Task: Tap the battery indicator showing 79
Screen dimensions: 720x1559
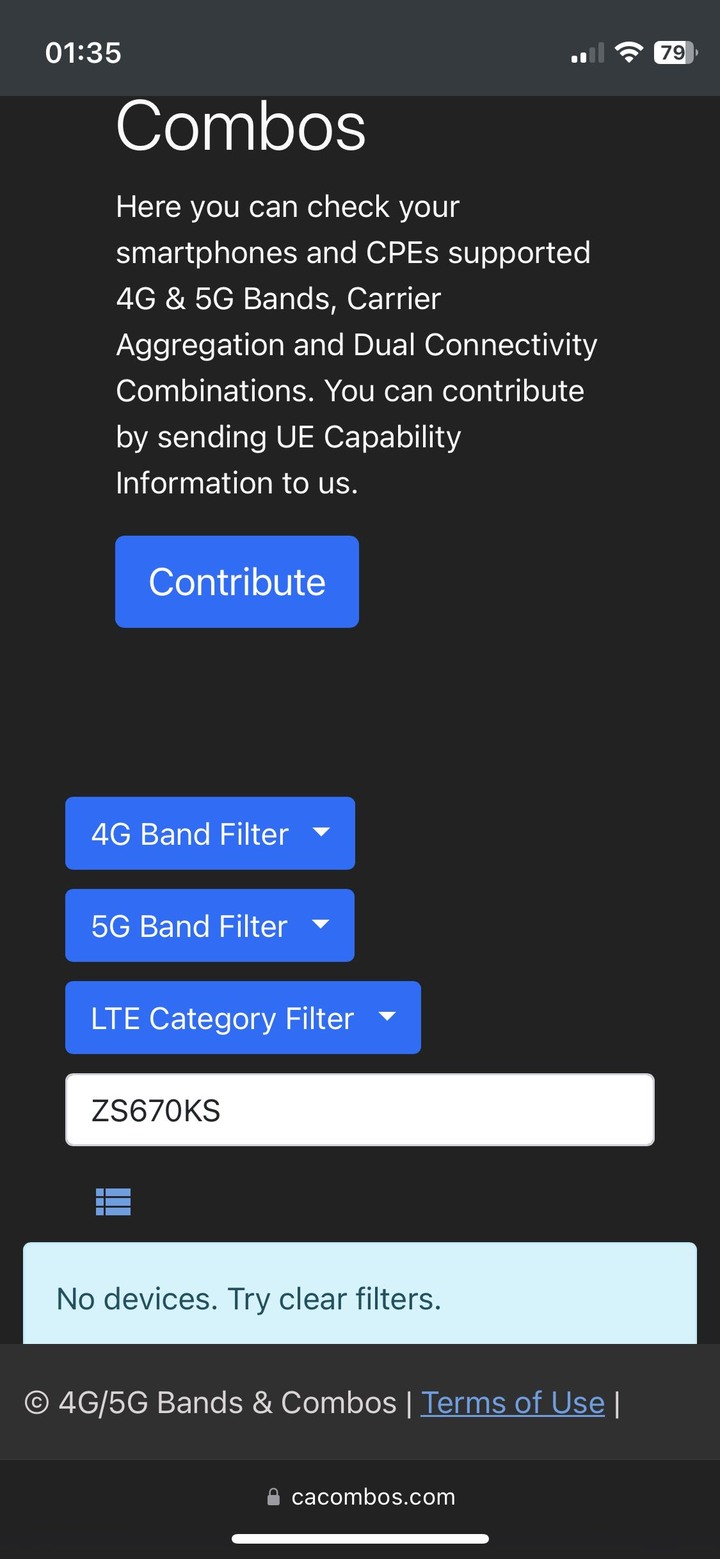Action: (x=676, y=53)
